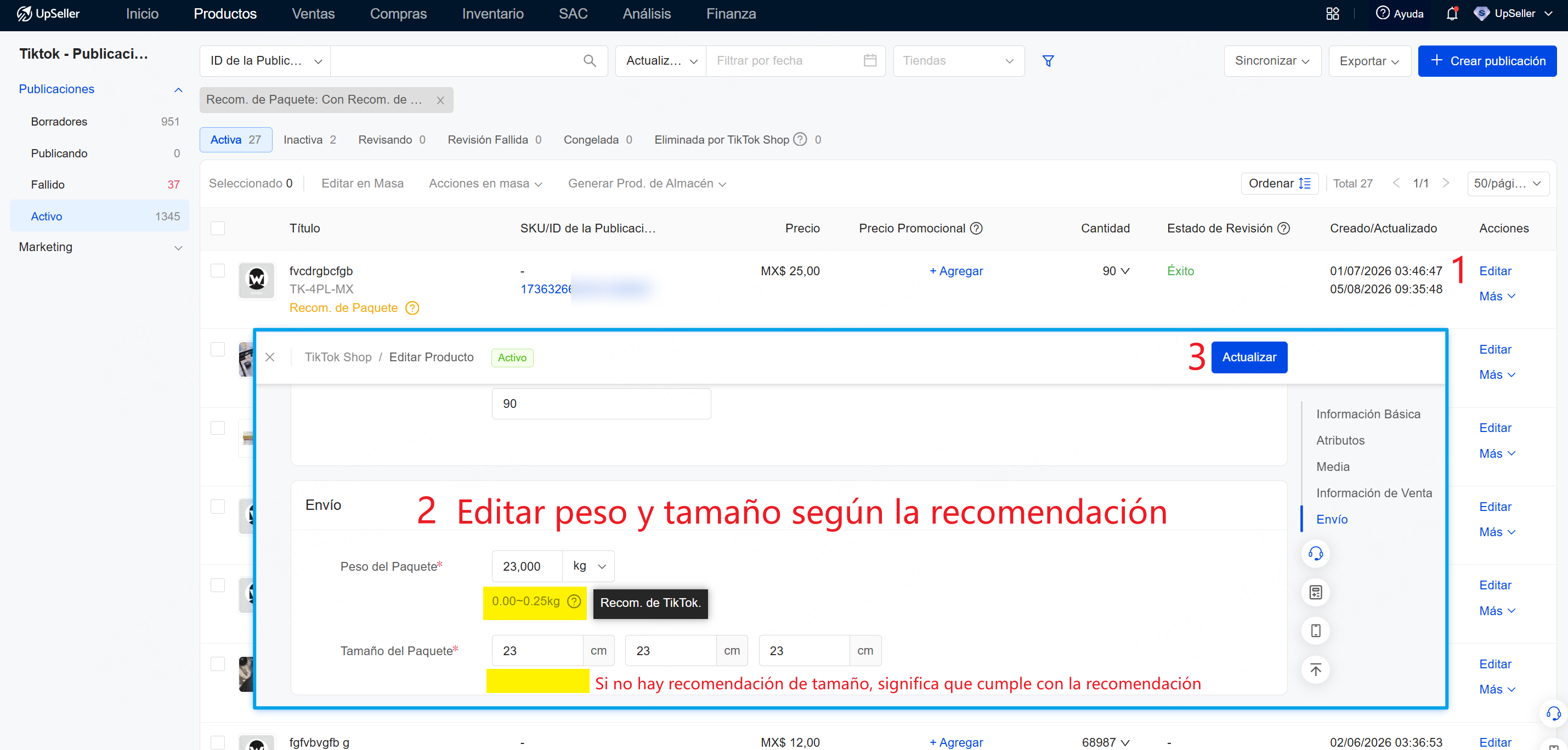Screen dimensions: 1568x750
Task: Open the apps grid icon
Action: tap(1332, 13)
